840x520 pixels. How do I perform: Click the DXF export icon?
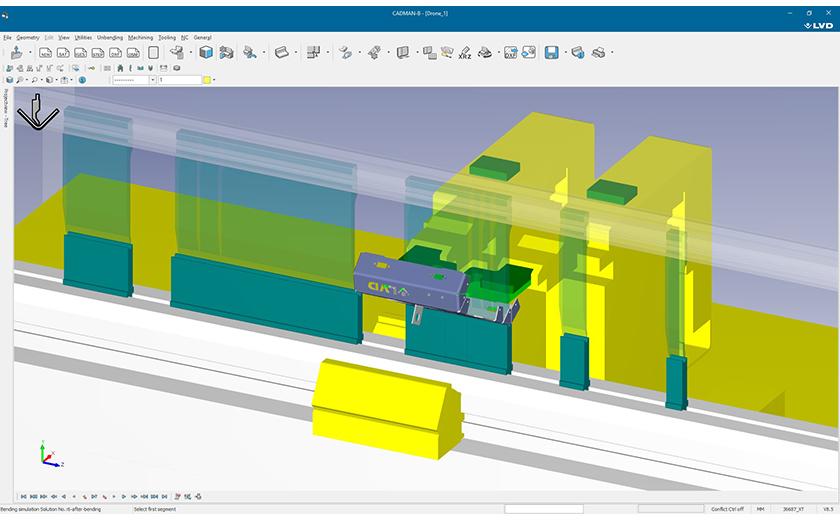pos(511,52)
